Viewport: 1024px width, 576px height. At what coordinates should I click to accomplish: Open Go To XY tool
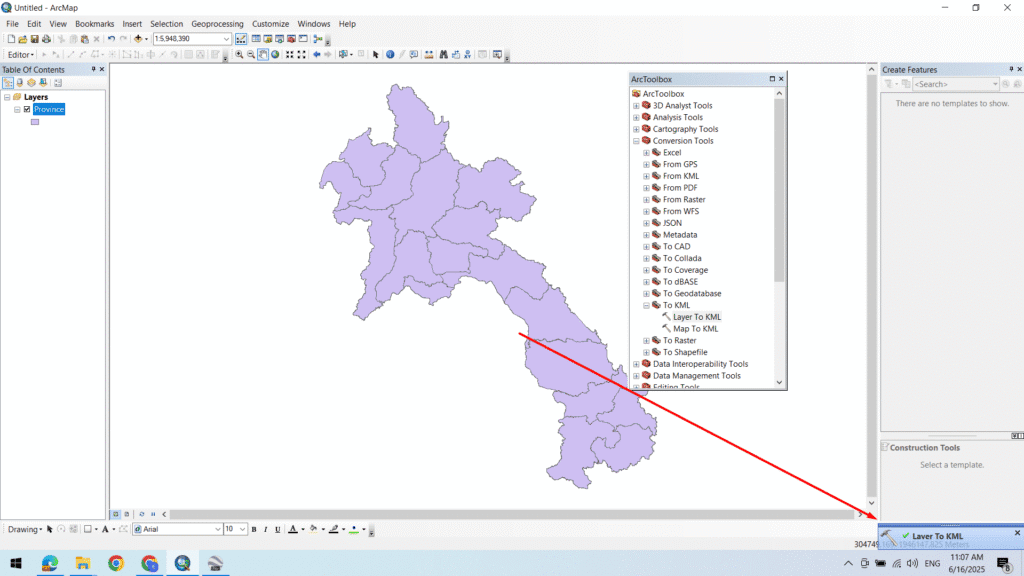click(x=468, y=55)
